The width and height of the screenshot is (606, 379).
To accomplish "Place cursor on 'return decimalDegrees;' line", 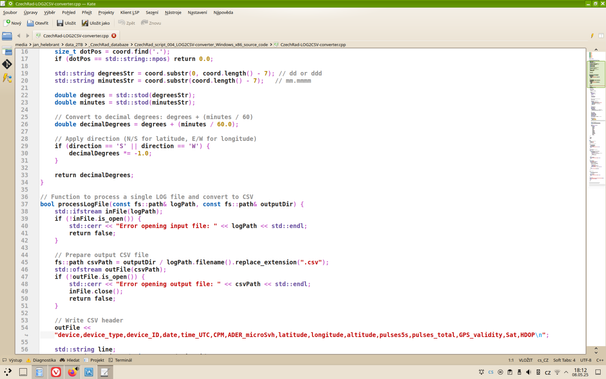I will tap(94, 175).
